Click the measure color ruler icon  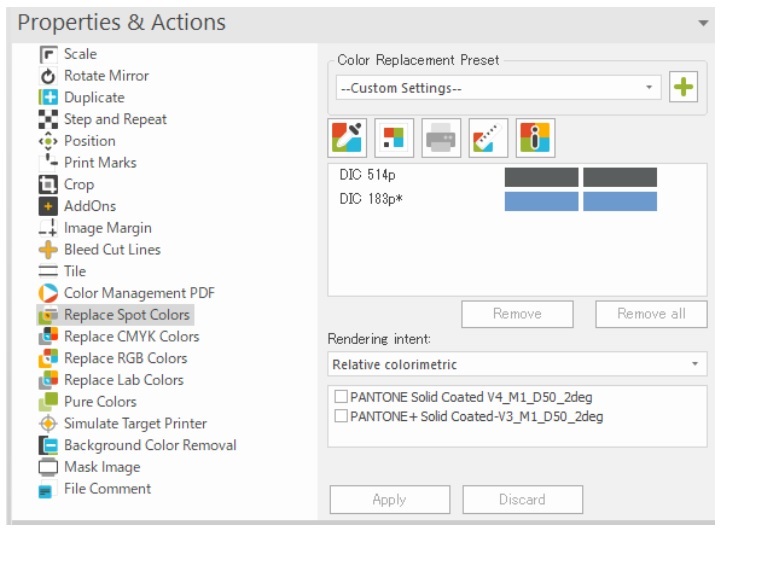[x=488, y=138]
